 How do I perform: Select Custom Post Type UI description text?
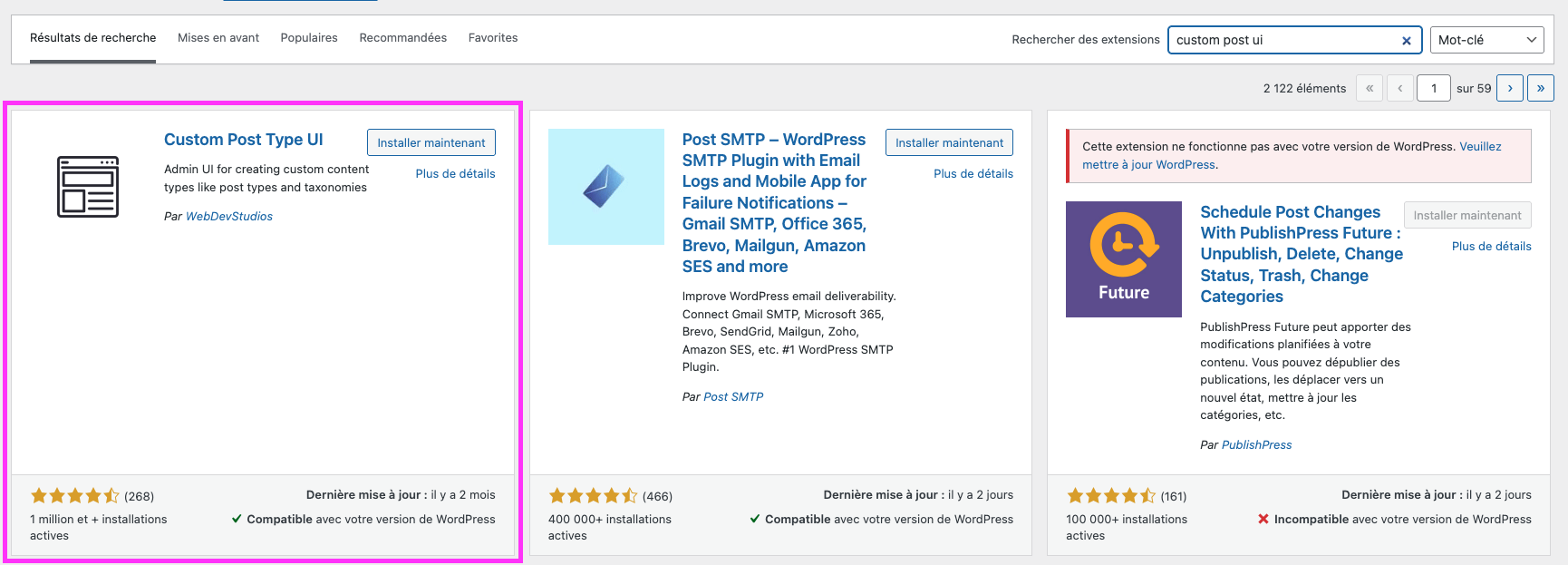pos(266,179)
